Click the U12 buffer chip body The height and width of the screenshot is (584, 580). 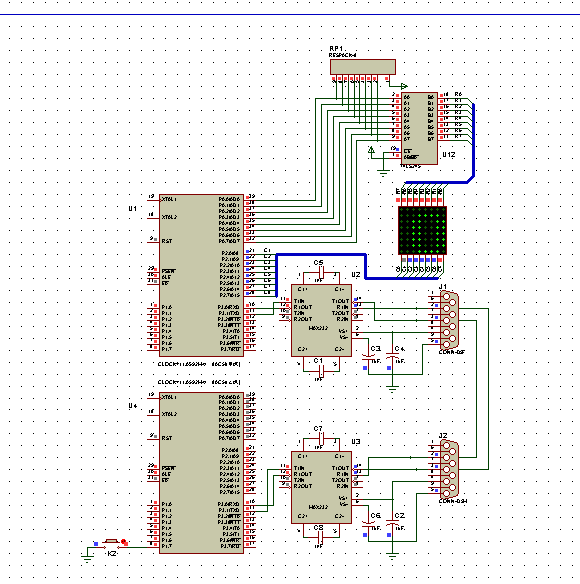(419, 128)
